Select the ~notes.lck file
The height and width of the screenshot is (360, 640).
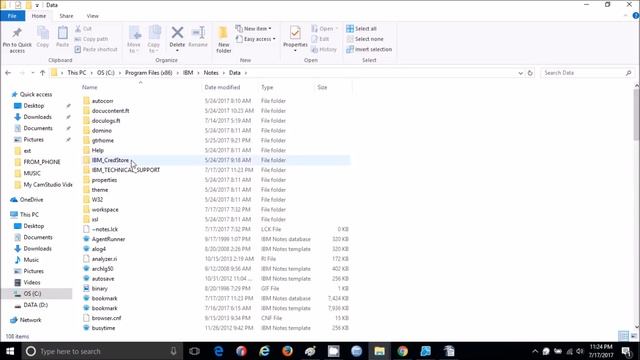104,229
